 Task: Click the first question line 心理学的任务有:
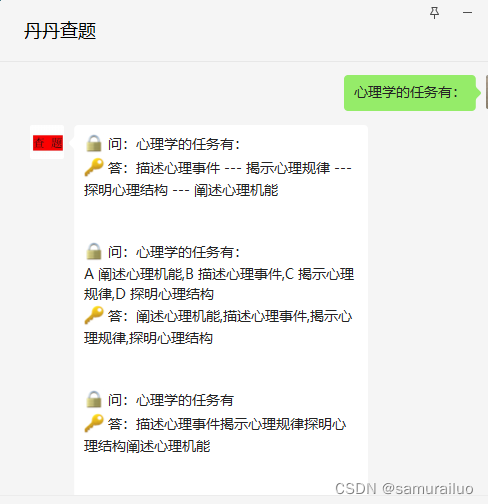click(x=188, y=144)
